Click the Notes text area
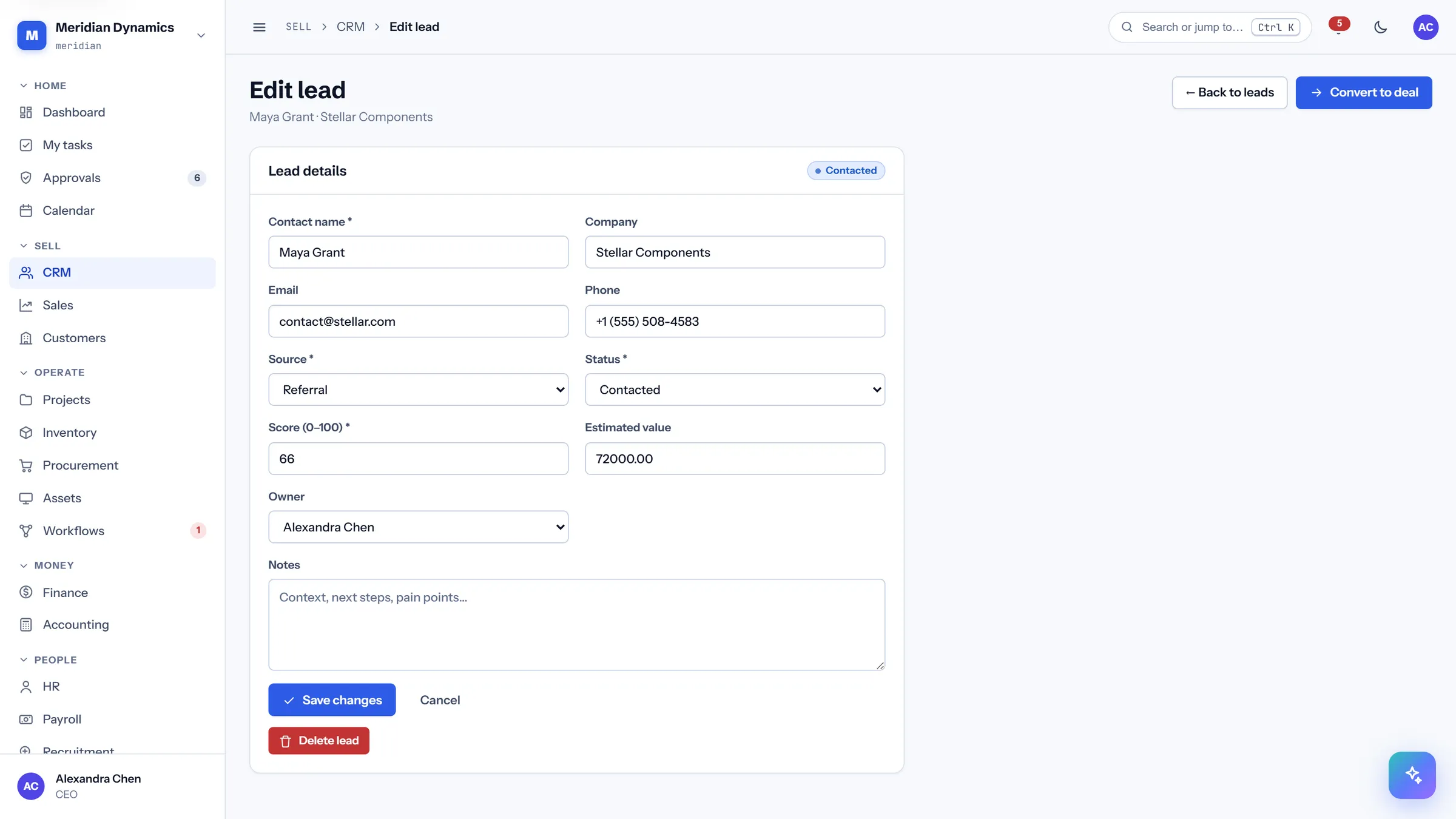Screen dimensions: 1456x819 click(x=576, y=625)
